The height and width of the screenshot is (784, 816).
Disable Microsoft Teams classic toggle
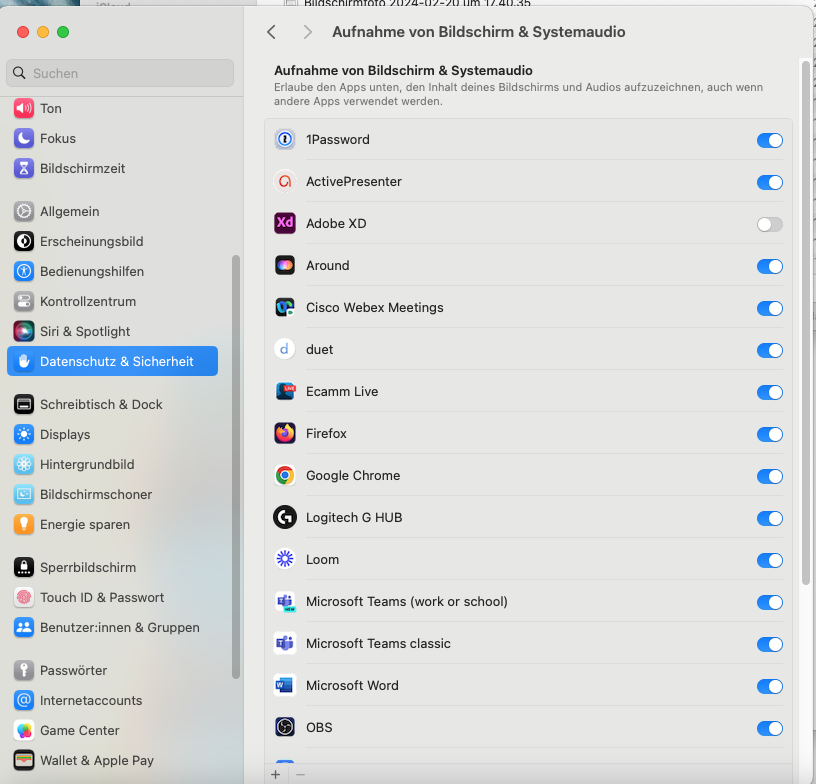tap(770, 645)
